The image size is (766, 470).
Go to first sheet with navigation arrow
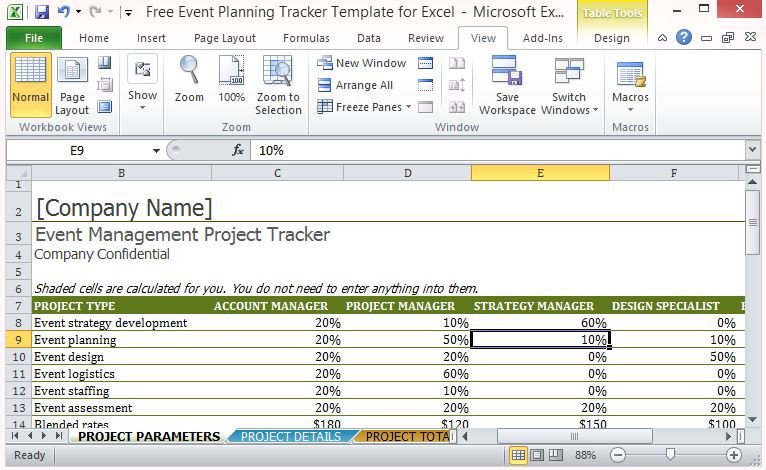[15, 436]
